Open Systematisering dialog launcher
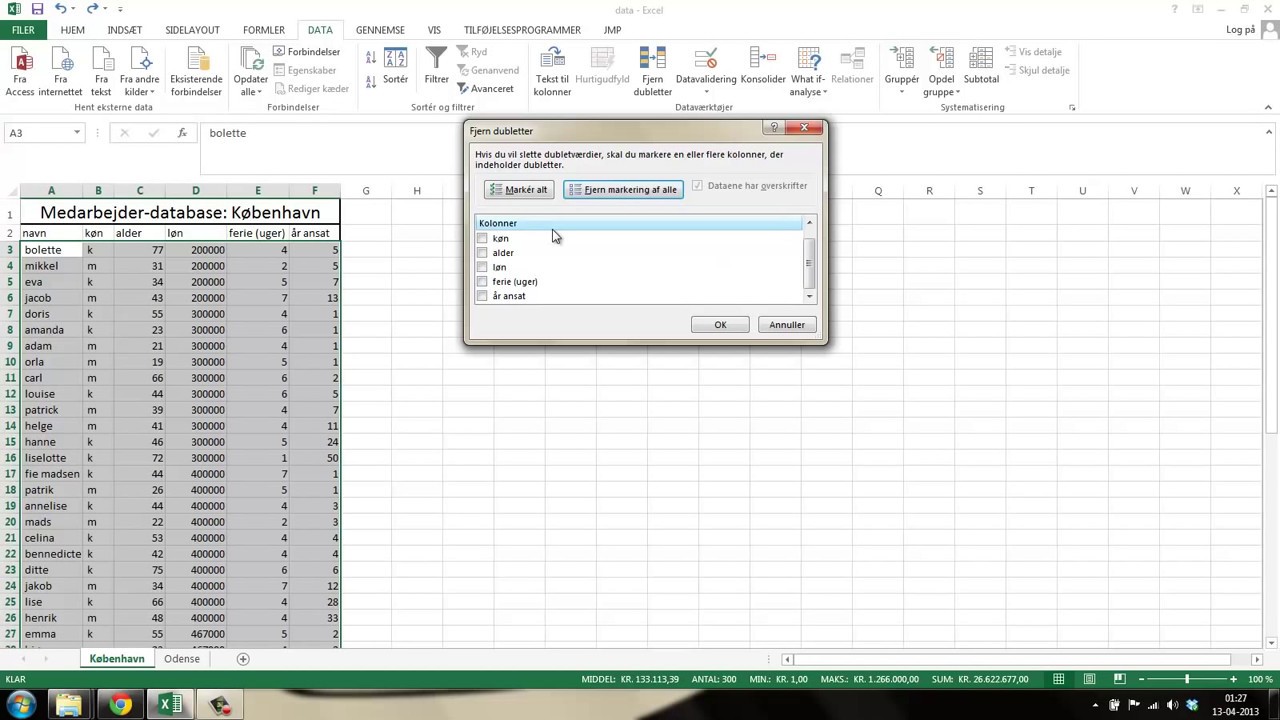Screen dimensions: 1280x720 [1071, 108]
